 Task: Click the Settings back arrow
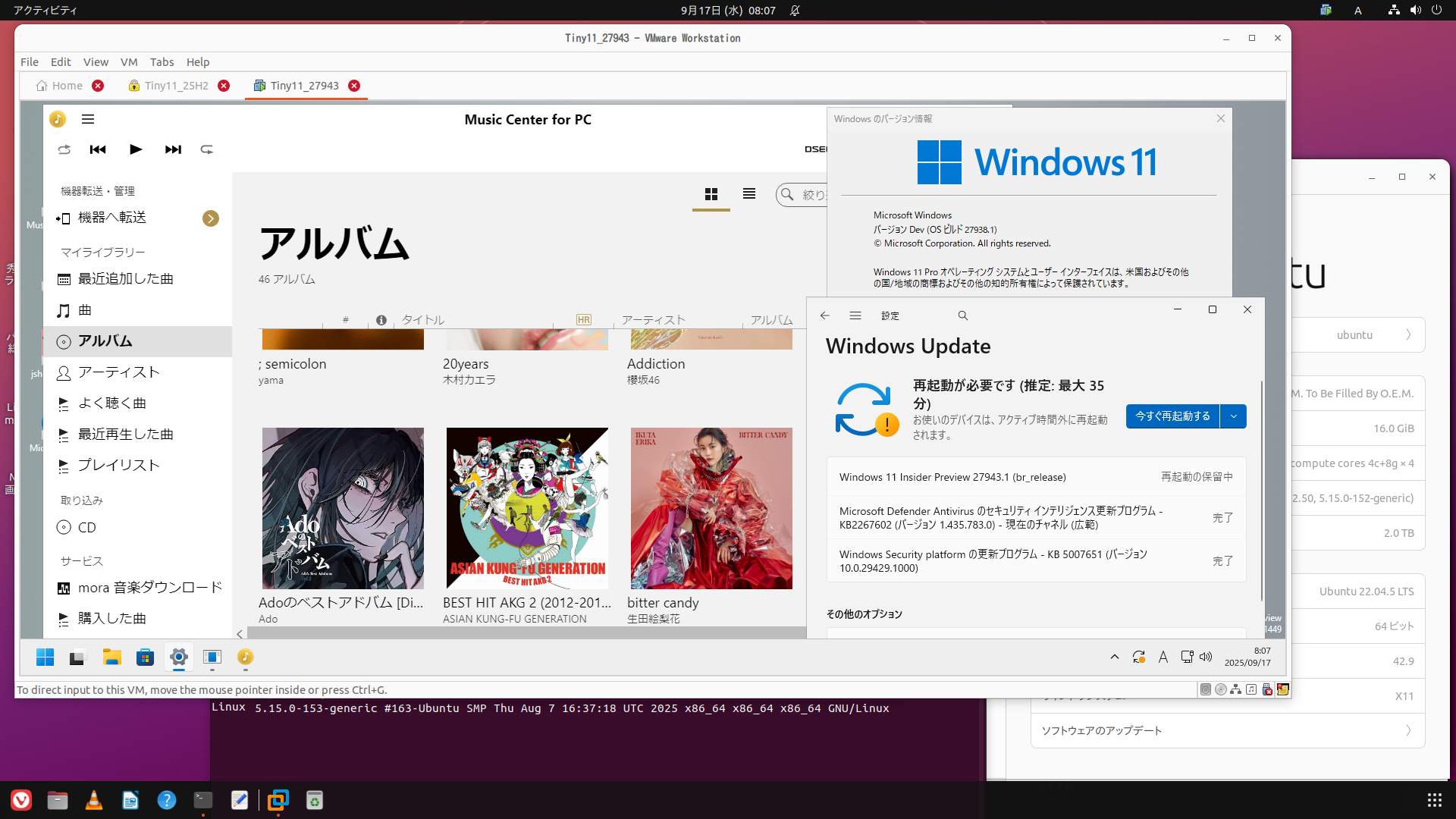(x=825, y=315)
